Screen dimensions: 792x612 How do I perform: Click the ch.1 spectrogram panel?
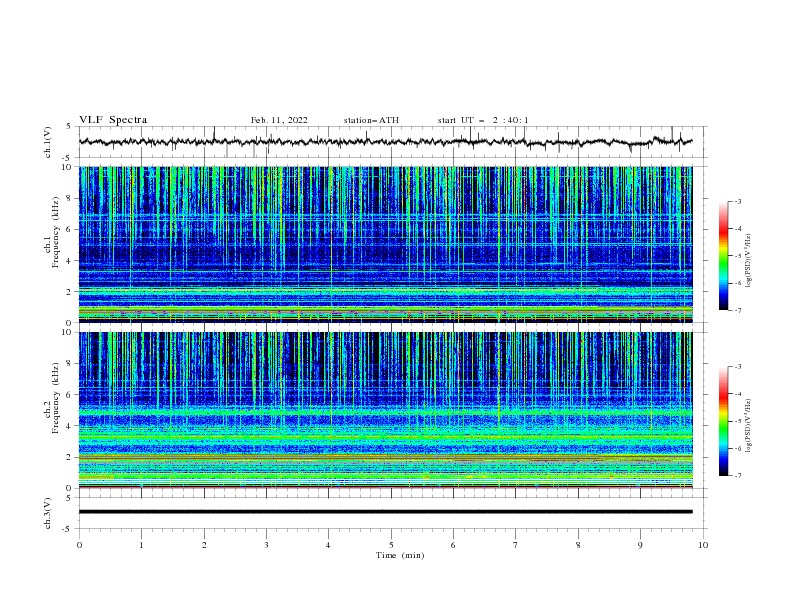click(x=386, y=244)
